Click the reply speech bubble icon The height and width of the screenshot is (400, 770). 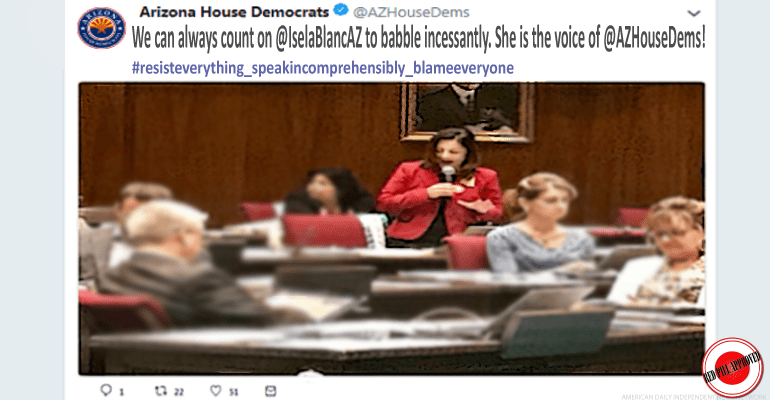(x=106, y=390)
